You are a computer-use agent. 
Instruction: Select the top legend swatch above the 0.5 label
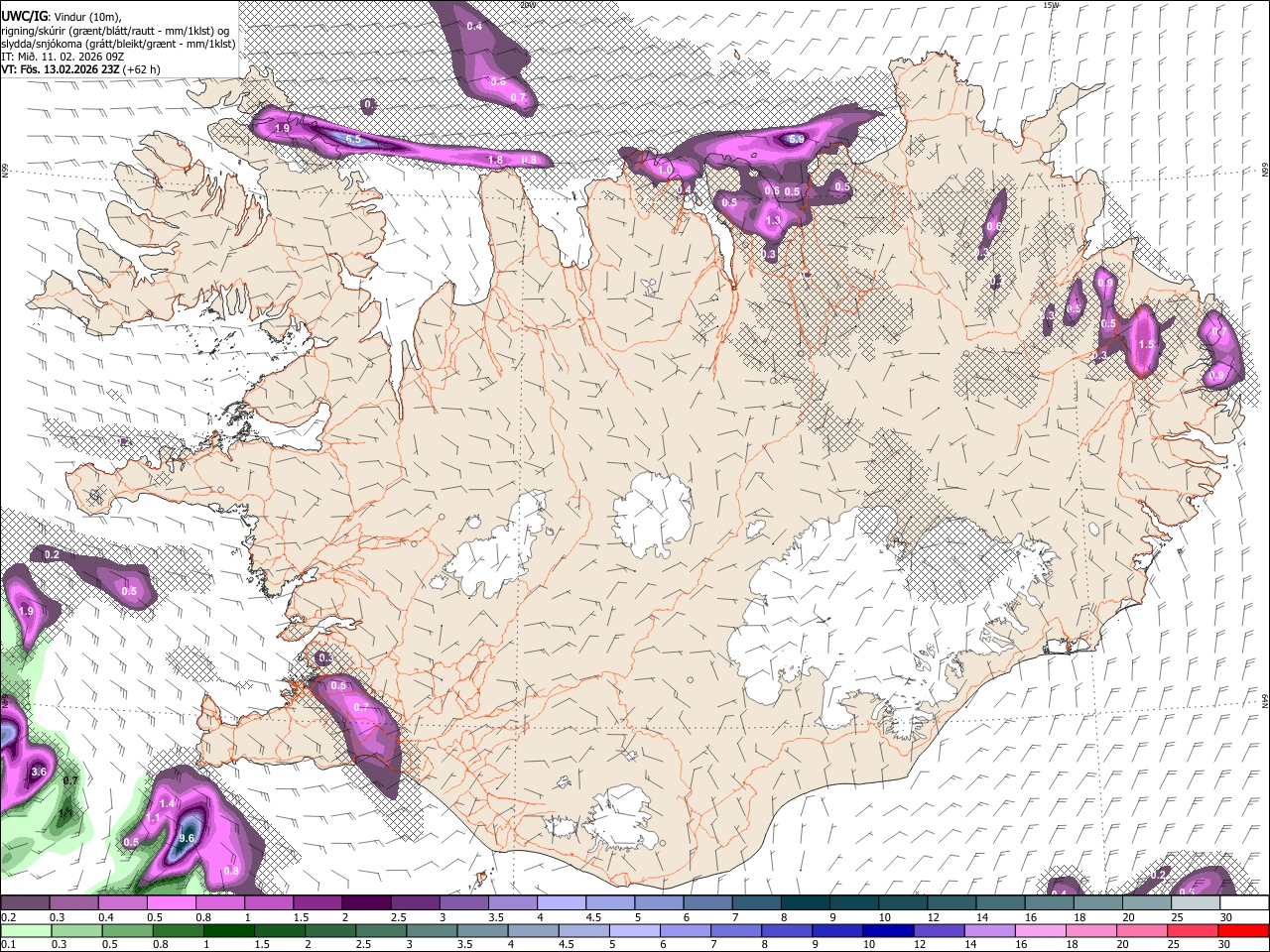[171, 903]
